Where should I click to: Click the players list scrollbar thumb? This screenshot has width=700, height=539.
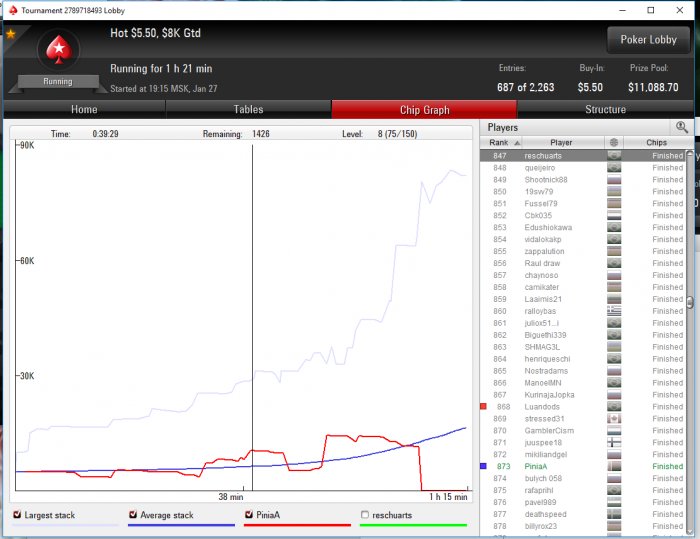pos(690,302)
